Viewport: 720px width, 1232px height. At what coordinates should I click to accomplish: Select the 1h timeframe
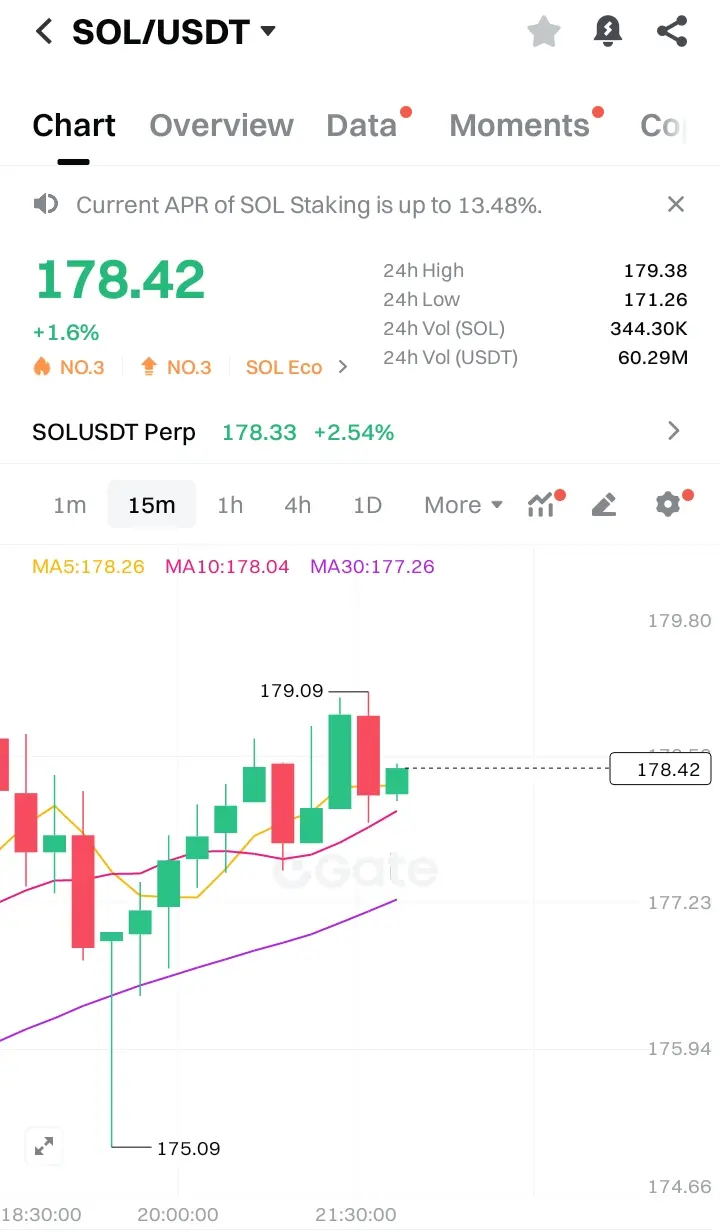click(x=230, y=505)
